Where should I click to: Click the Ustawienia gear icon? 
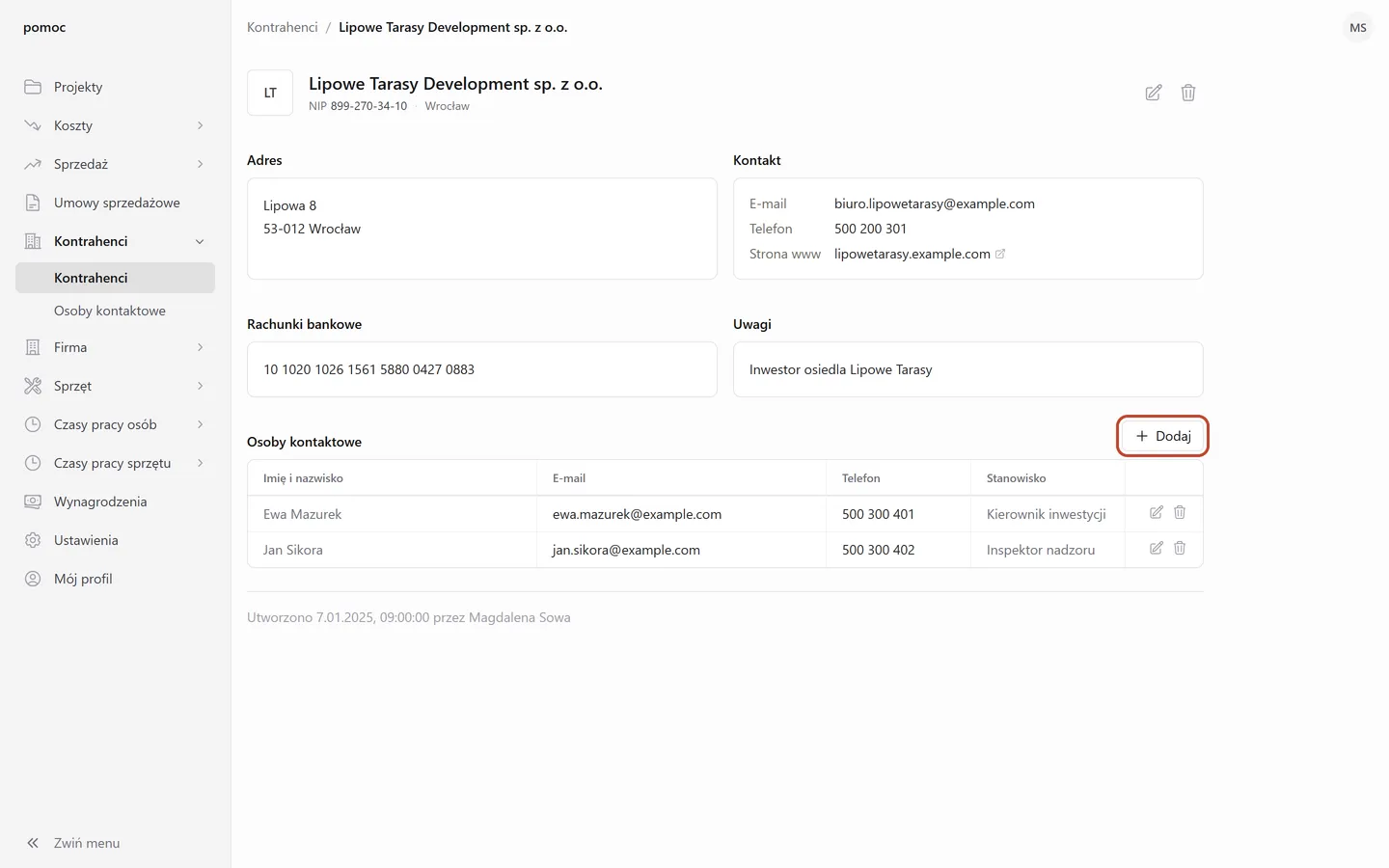pyautogui.click(x=33, y=540)
